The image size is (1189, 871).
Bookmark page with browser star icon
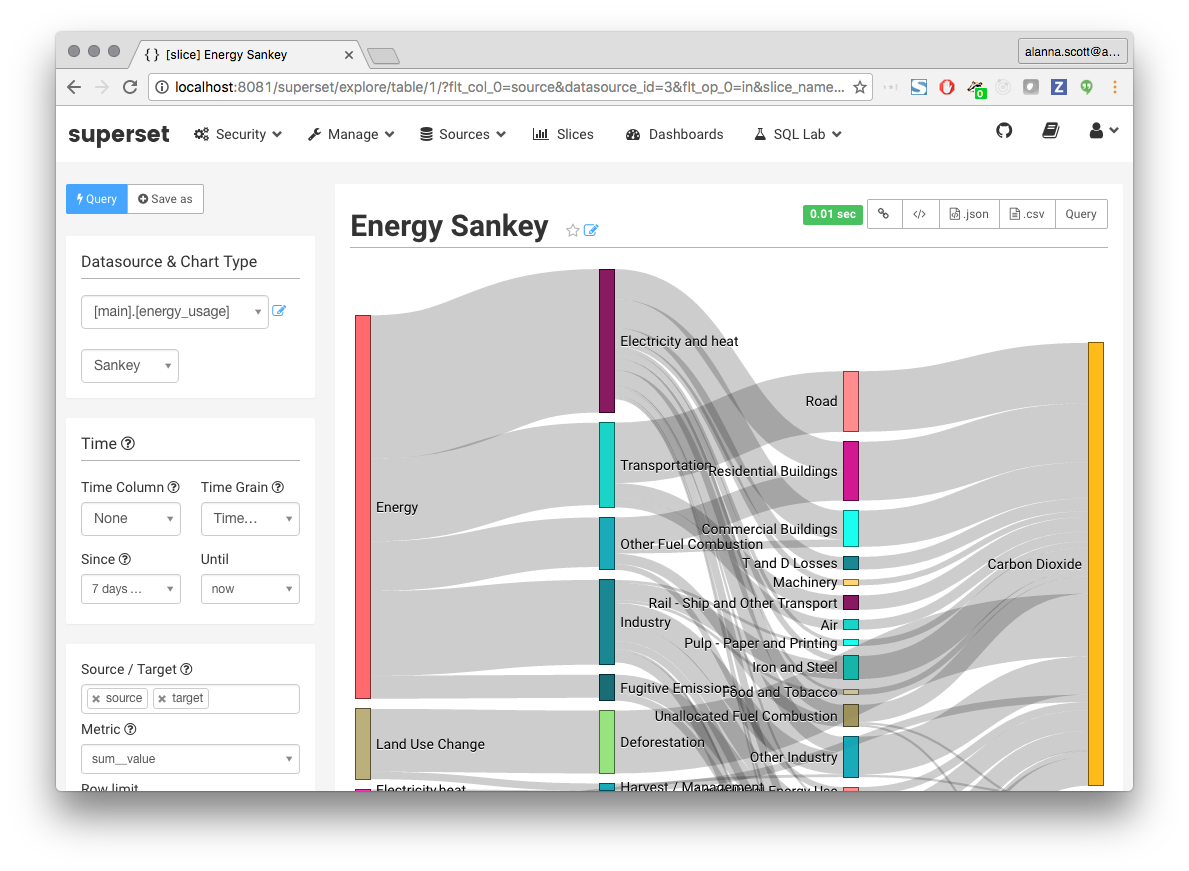click(x=859, y=88)
